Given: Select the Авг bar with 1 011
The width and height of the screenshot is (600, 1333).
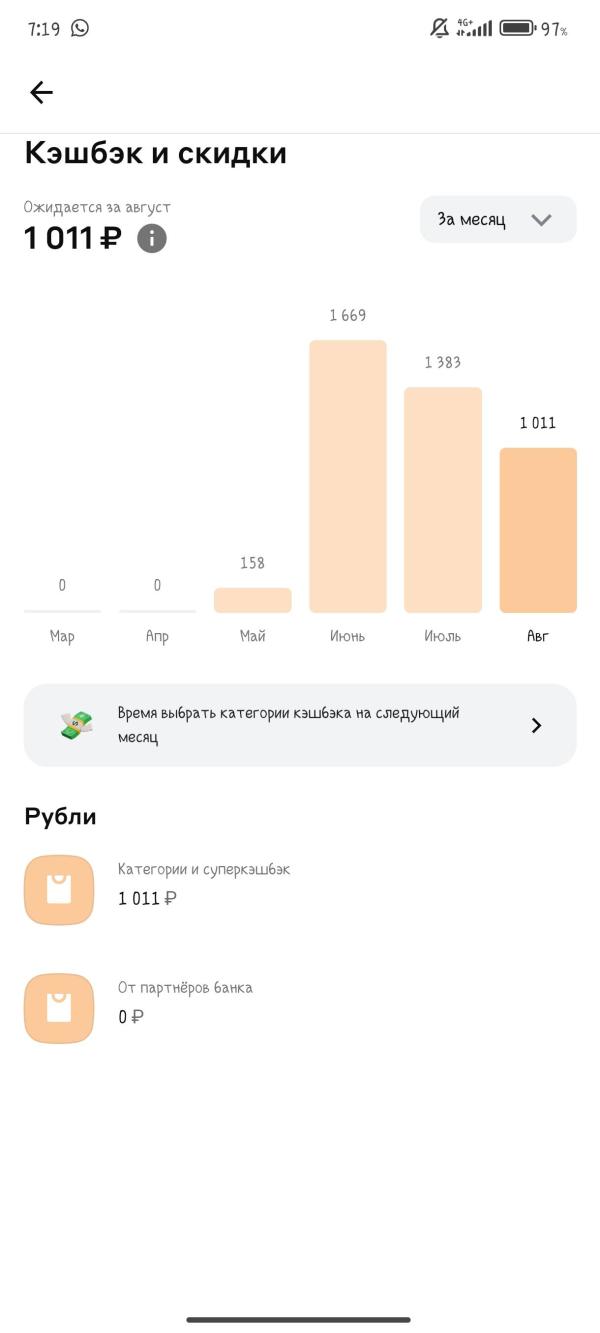Looking at the screenshot, I should click(x=538, y=530).
